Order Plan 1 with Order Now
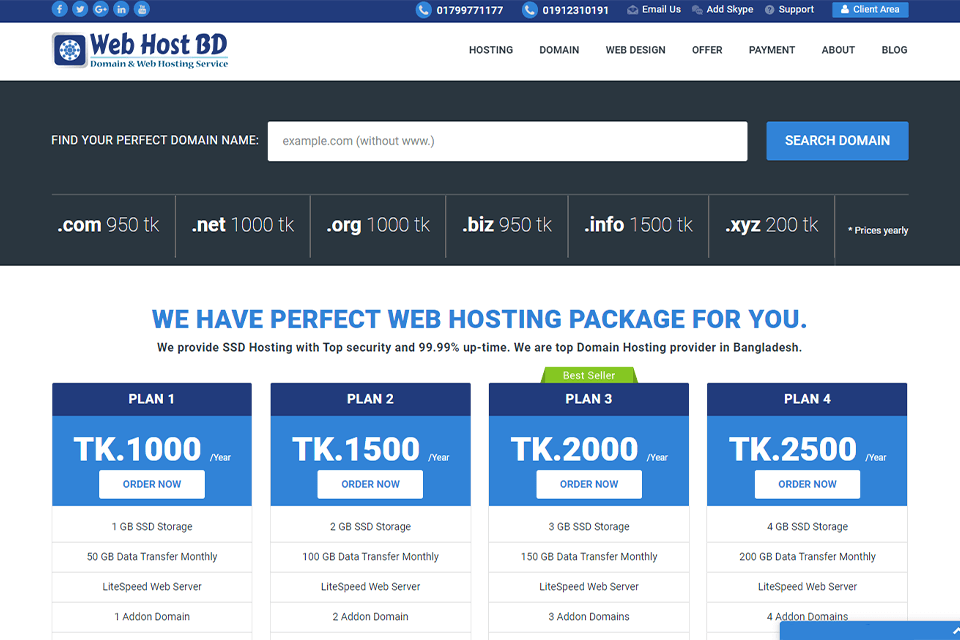The height and width of the screenshot is (640, 960). point(152,484)
